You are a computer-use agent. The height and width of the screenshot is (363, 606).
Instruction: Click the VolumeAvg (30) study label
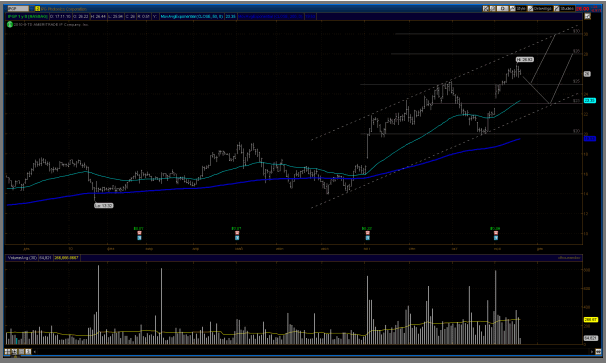22,257
